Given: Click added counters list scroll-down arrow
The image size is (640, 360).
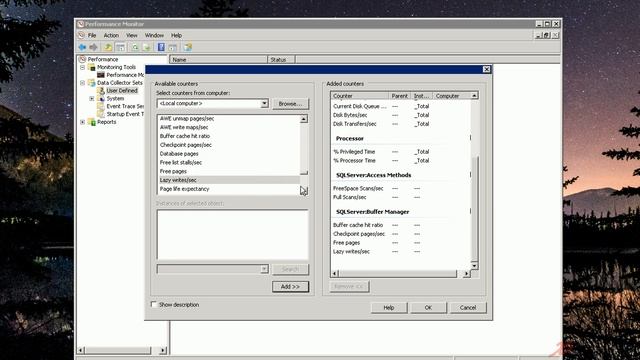Looking at the screenshot, I should [474, 266].
